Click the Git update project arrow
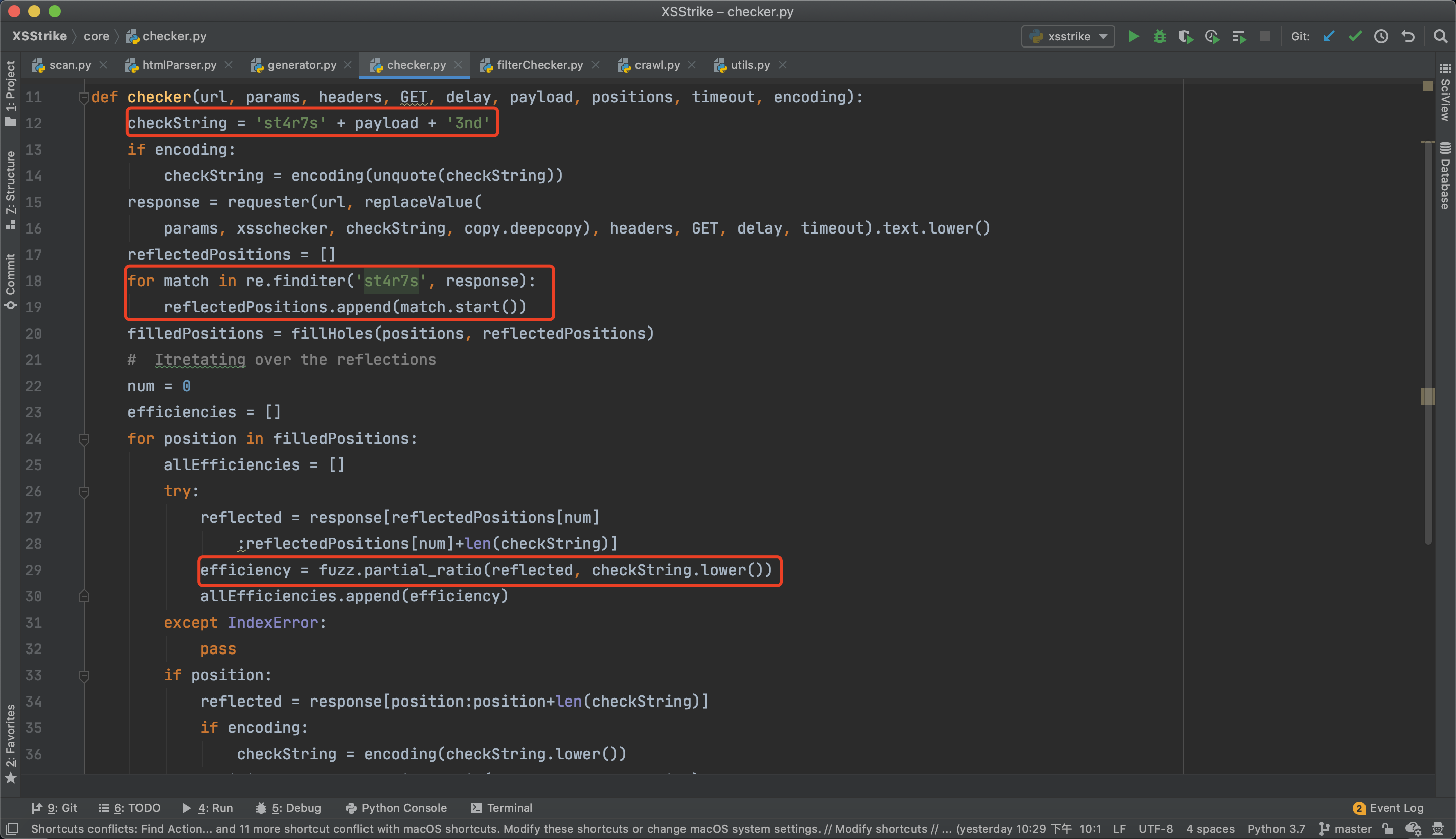 (x=1329, y=37)
